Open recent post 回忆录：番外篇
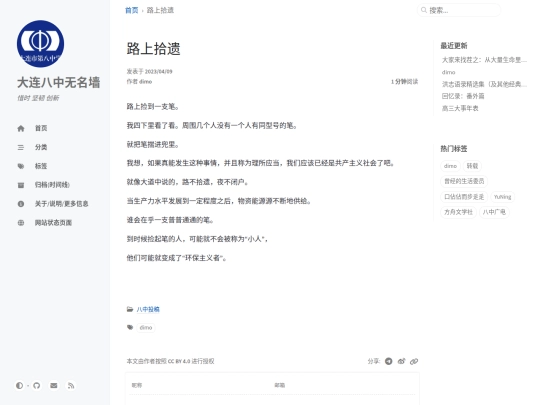This screenshot has width=540, height=405. pos(463,96)
